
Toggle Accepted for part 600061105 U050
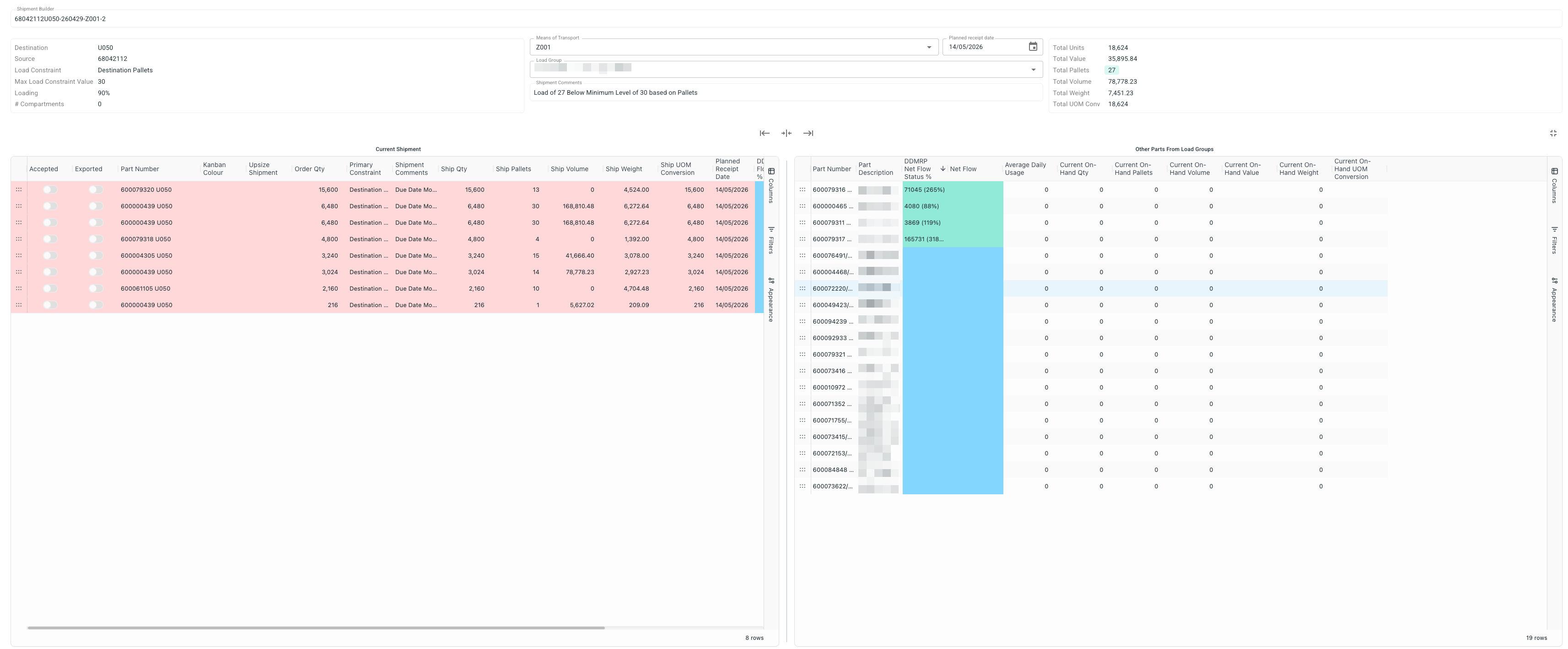point(50,289)
